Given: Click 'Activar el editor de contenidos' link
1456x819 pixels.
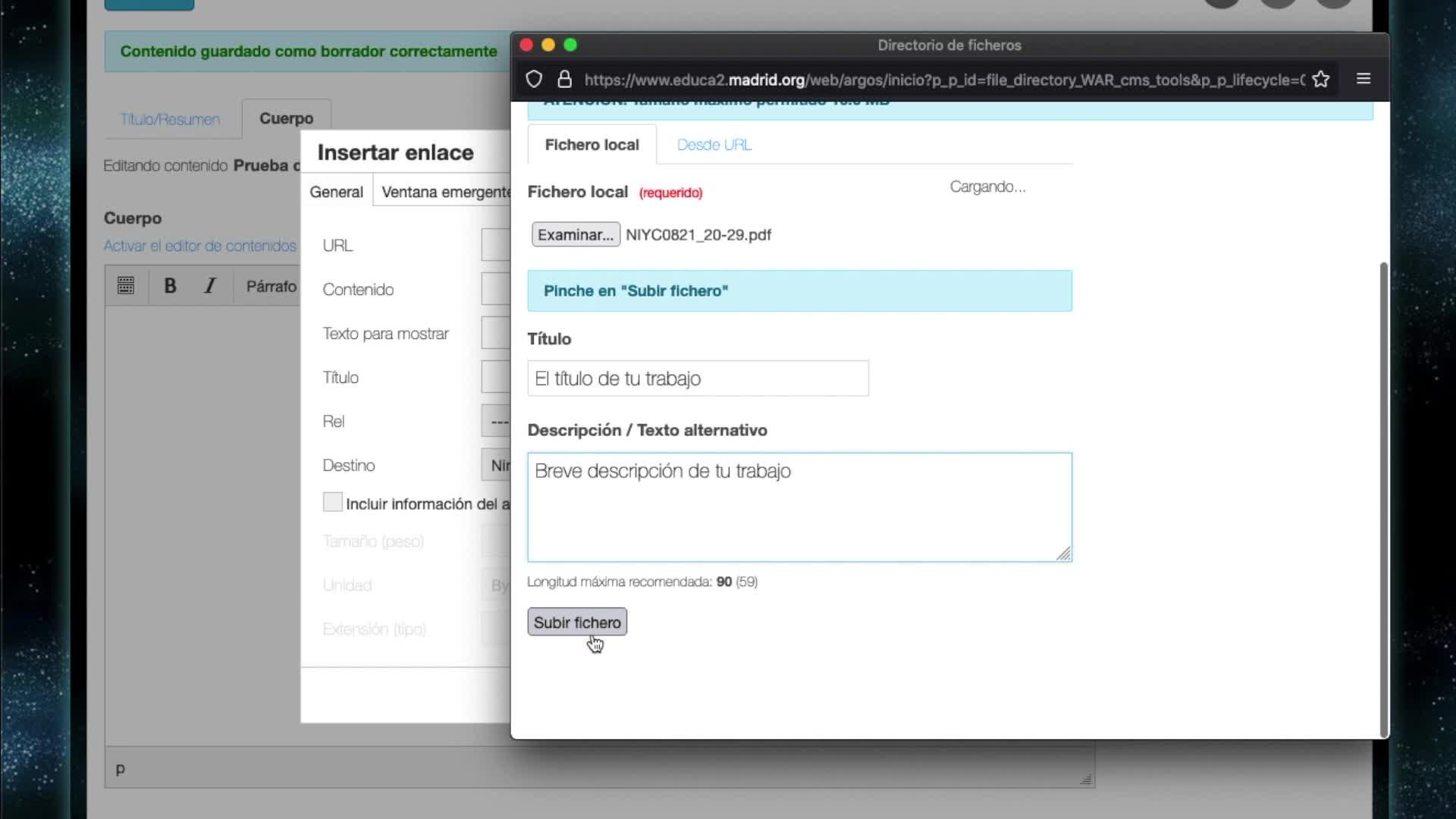Looking at the screenshot, I should 200,246.
